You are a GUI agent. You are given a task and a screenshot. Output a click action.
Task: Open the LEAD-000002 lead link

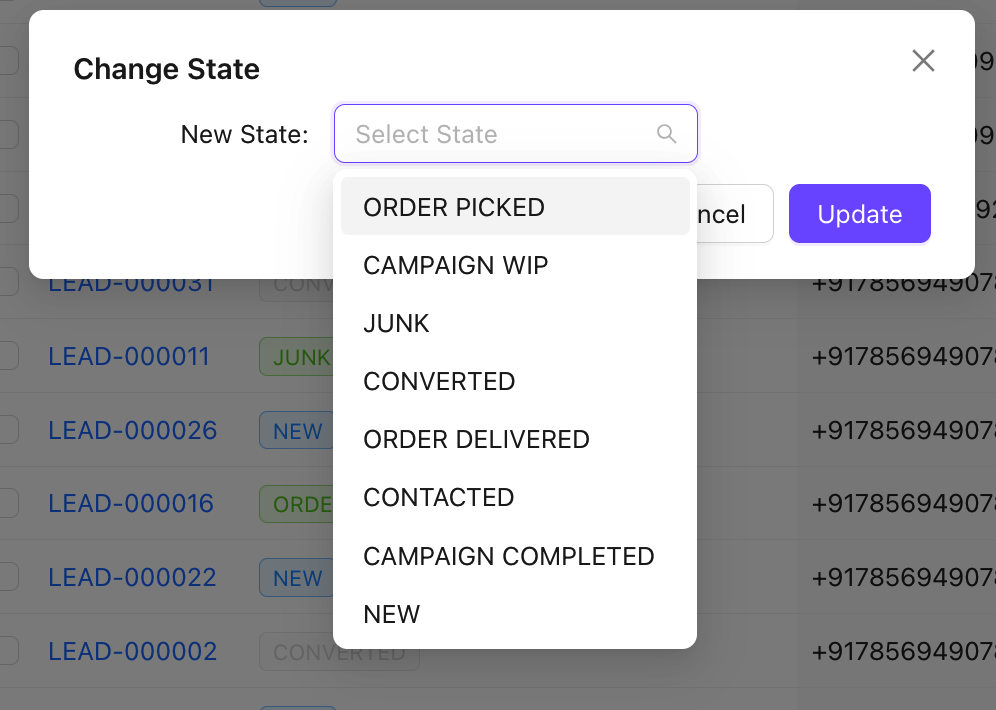point(132,652)
